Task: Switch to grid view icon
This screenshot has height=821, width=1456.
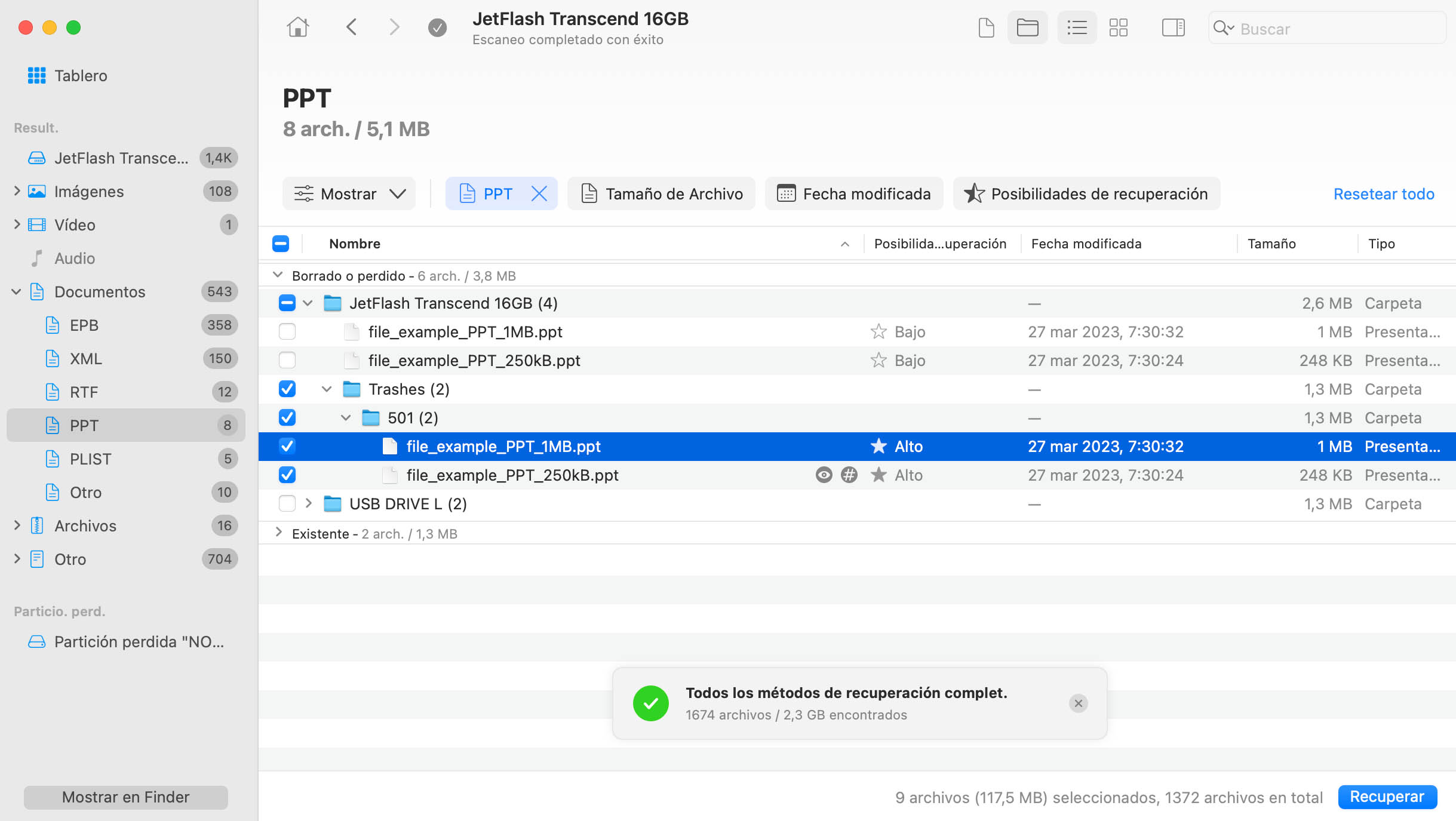Action: pyautogui.click(x=1118, y=27)
